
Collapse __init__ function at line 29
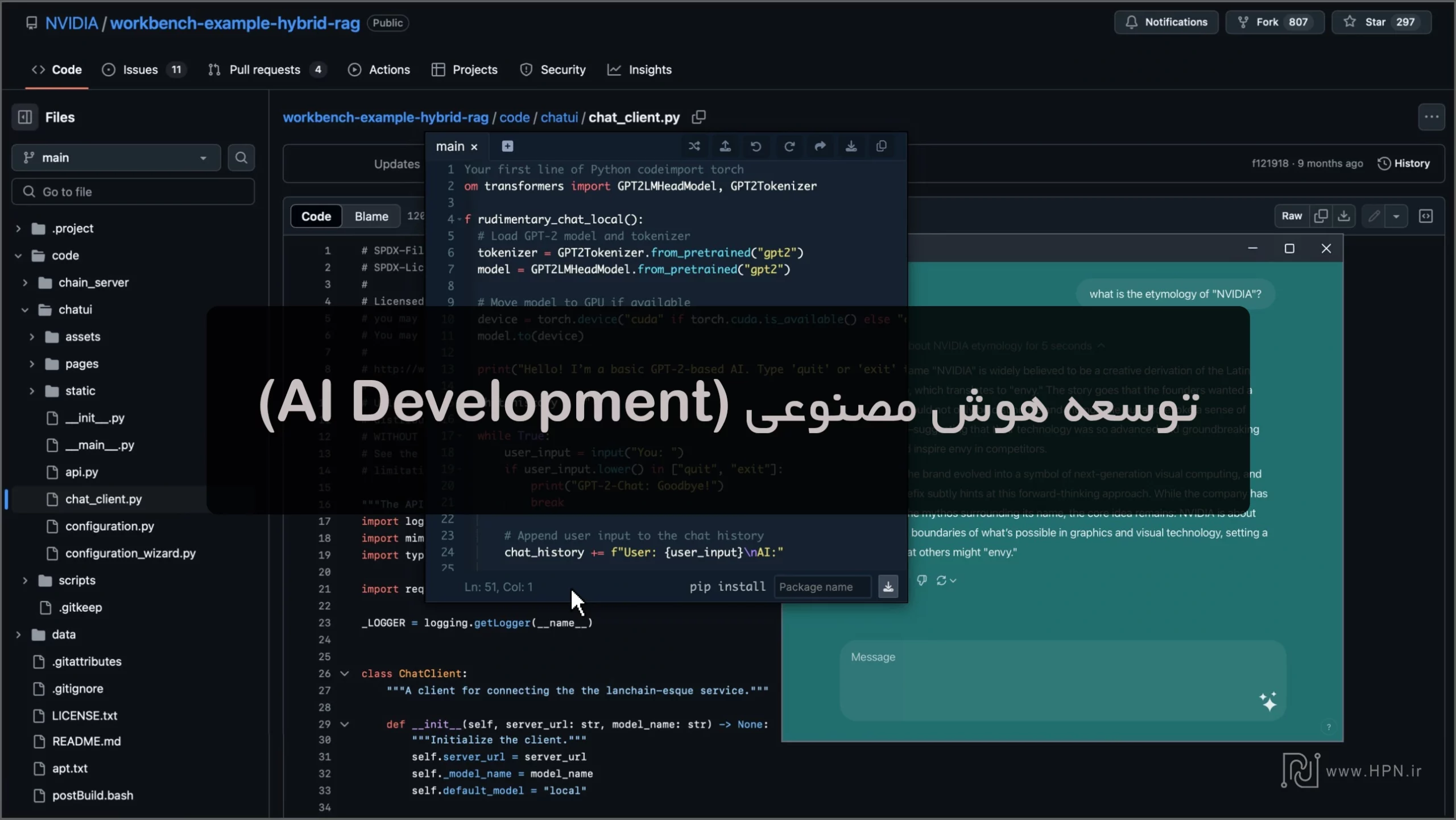coord(344,724)
